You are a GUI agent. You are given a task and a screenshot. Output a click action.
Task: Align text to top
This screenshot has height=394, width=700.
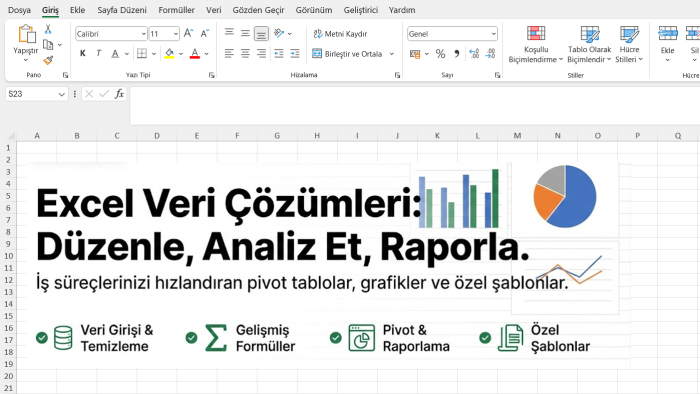click(x=229, y=33)
